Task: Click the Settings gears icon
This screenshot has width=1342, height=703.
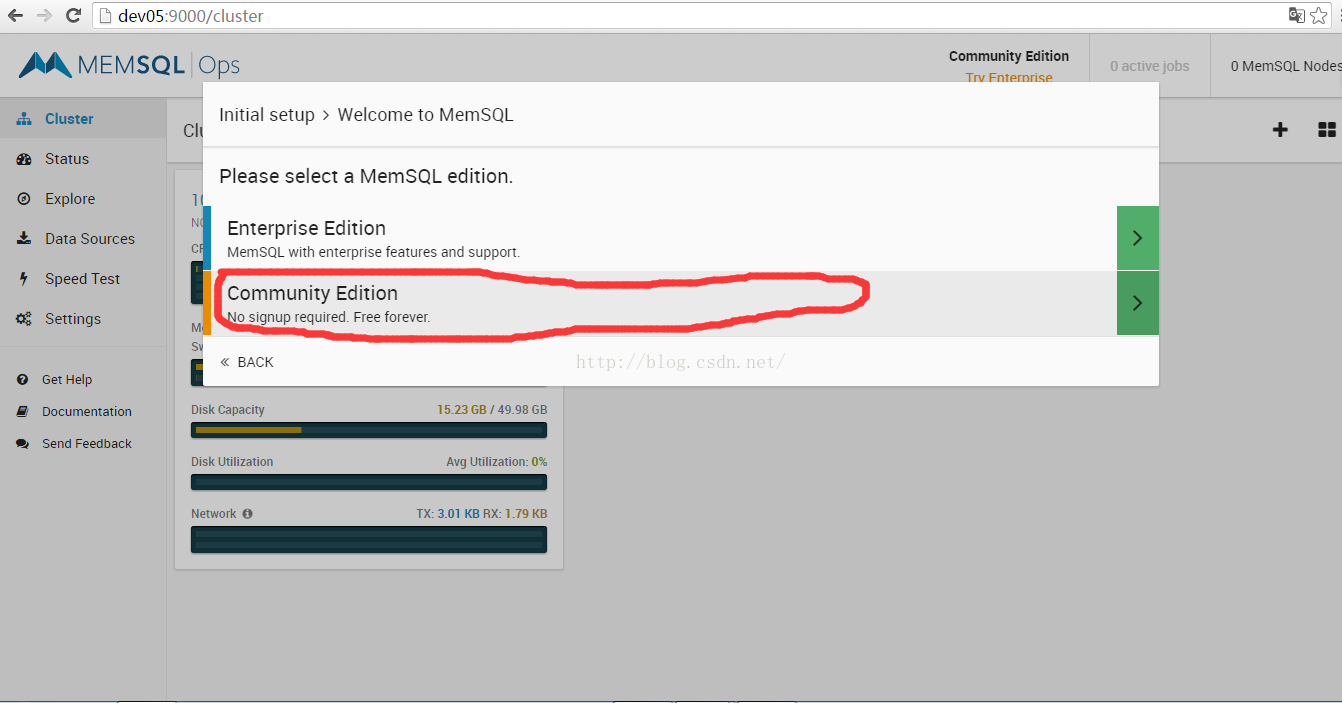Action: pyautogui.click(x=24, y=319)
